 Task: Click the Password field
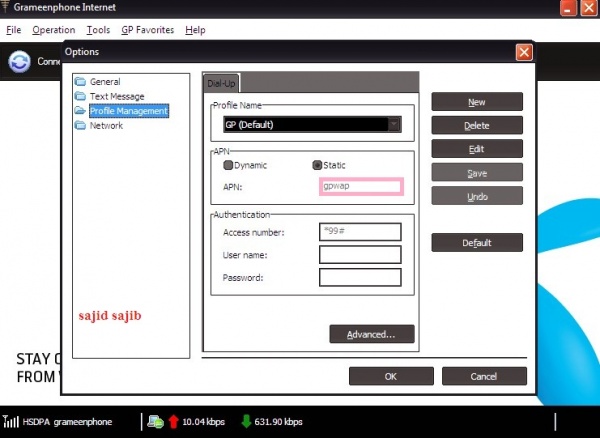(360, 277)
